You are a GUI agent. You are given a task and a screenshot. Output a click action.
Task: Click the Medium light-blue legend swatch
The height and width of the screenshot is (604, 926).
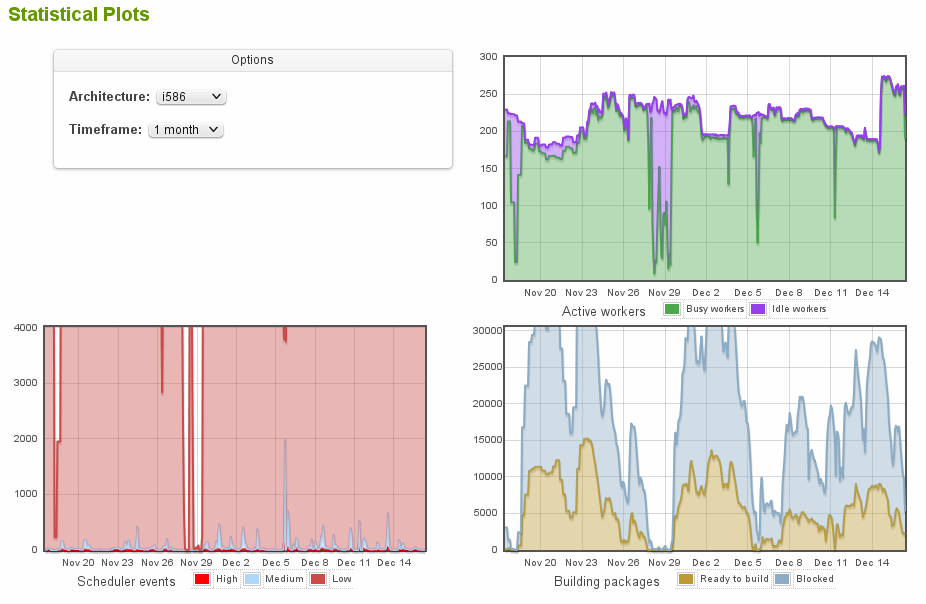point(252,579)
